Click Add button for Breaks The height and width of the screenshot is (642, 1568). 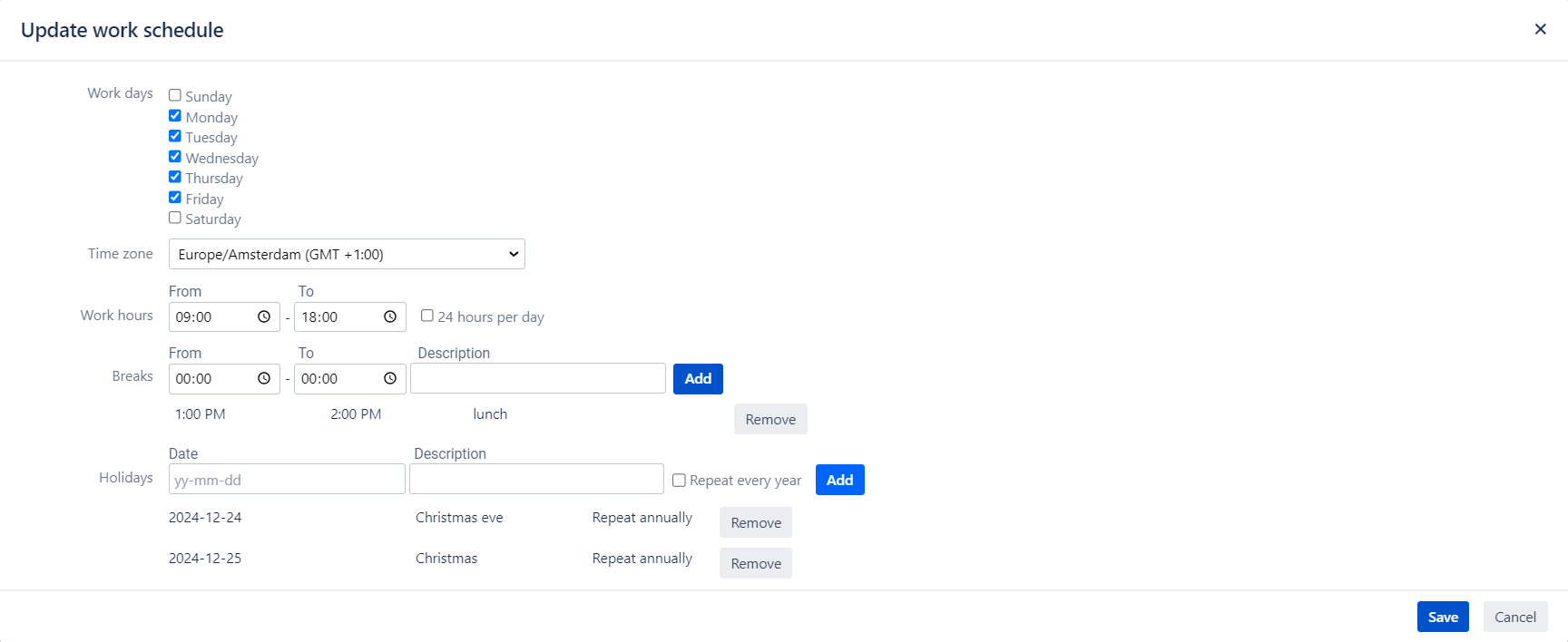pos(698,379)
